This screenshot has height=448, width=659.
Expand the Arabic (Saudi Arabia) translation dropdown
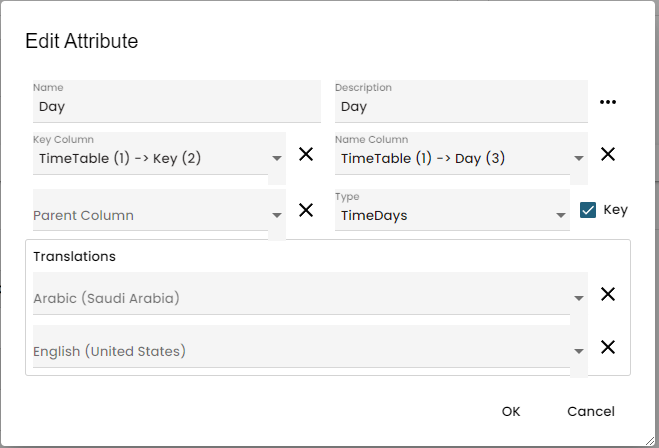[578, 298]
